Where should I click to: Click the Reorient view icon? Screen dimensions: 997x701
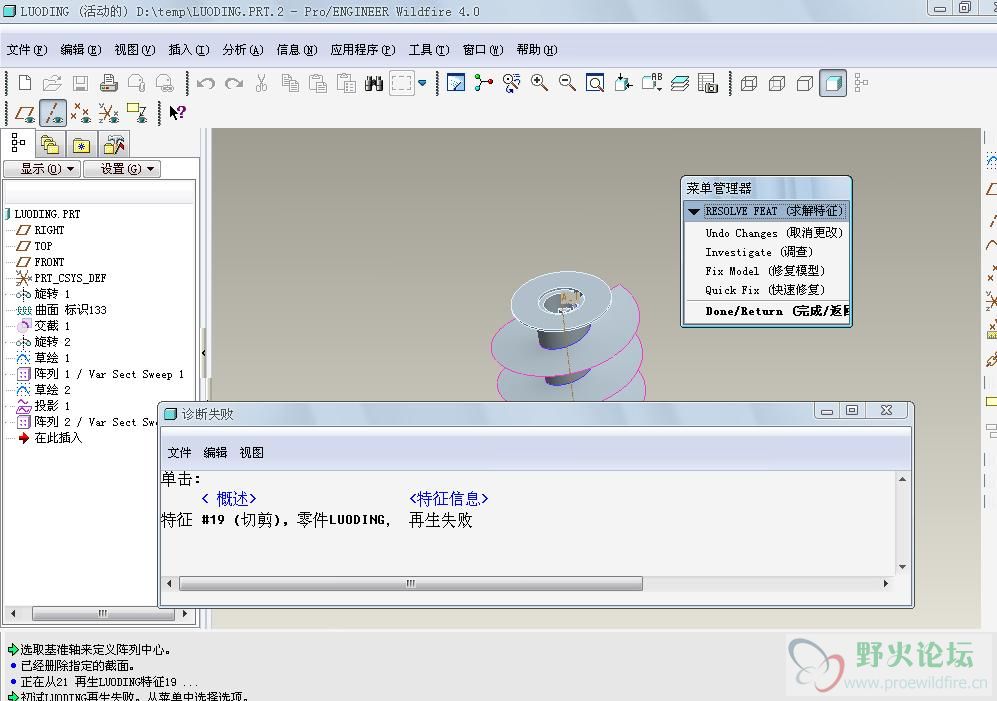coord(623,83)
